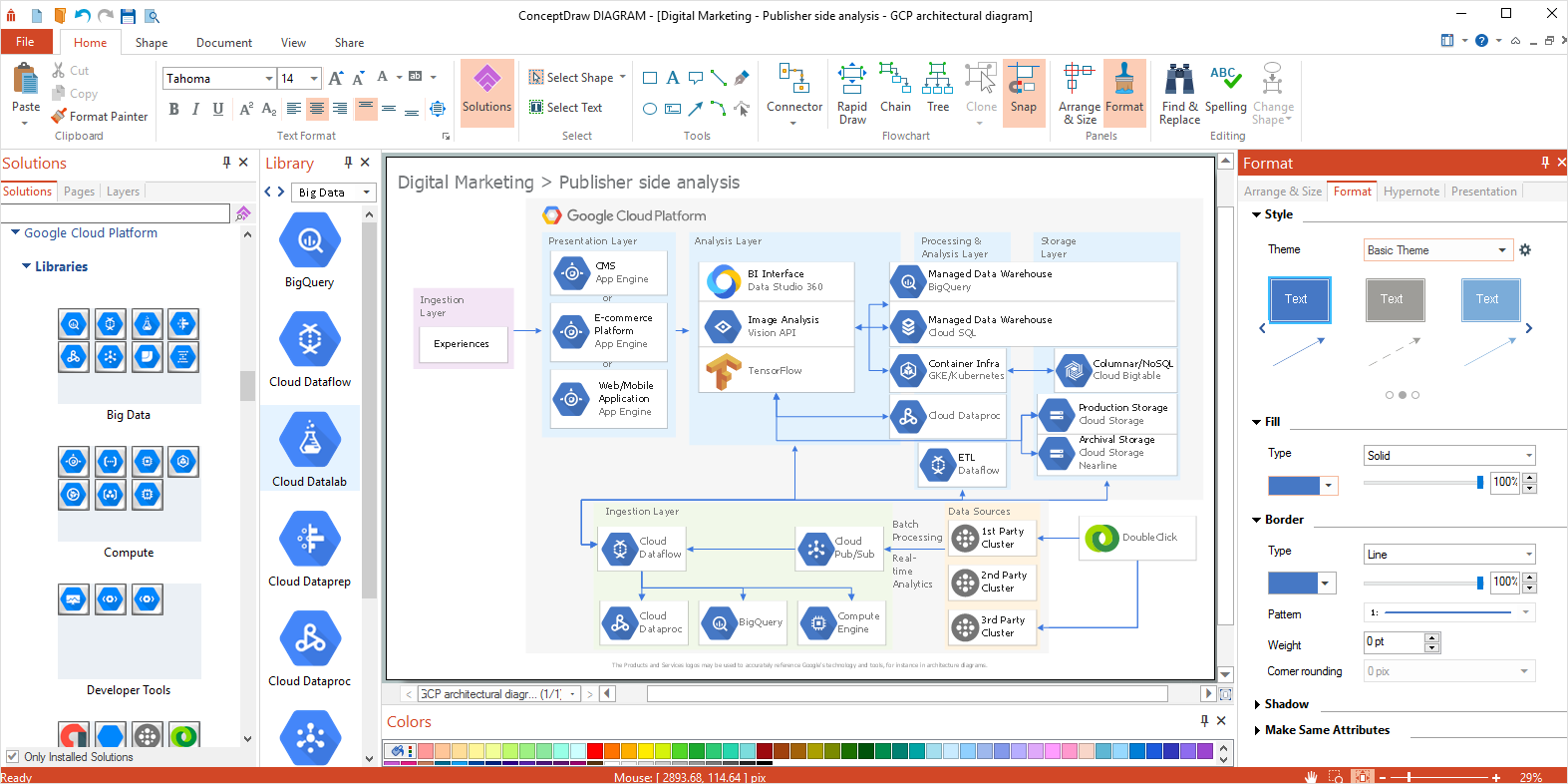Choose the Tree flowchart tool
The width and height of the screenshot is (1568, 784).
(x=938, y=92)
